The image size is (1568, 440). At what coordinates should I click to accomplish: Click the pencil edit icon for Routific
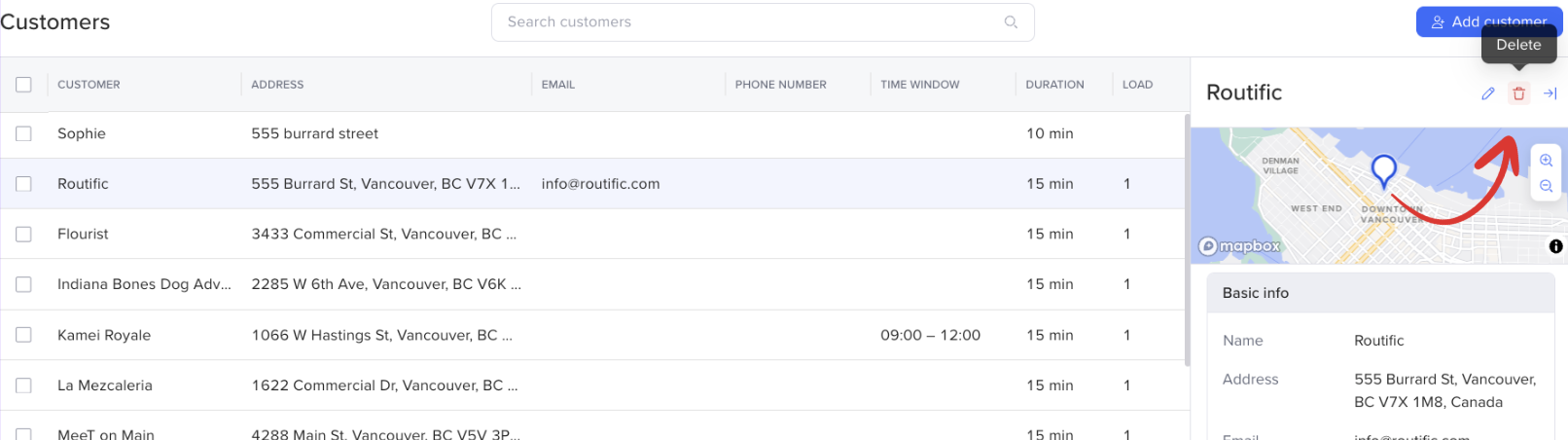tap(1487, 93)
